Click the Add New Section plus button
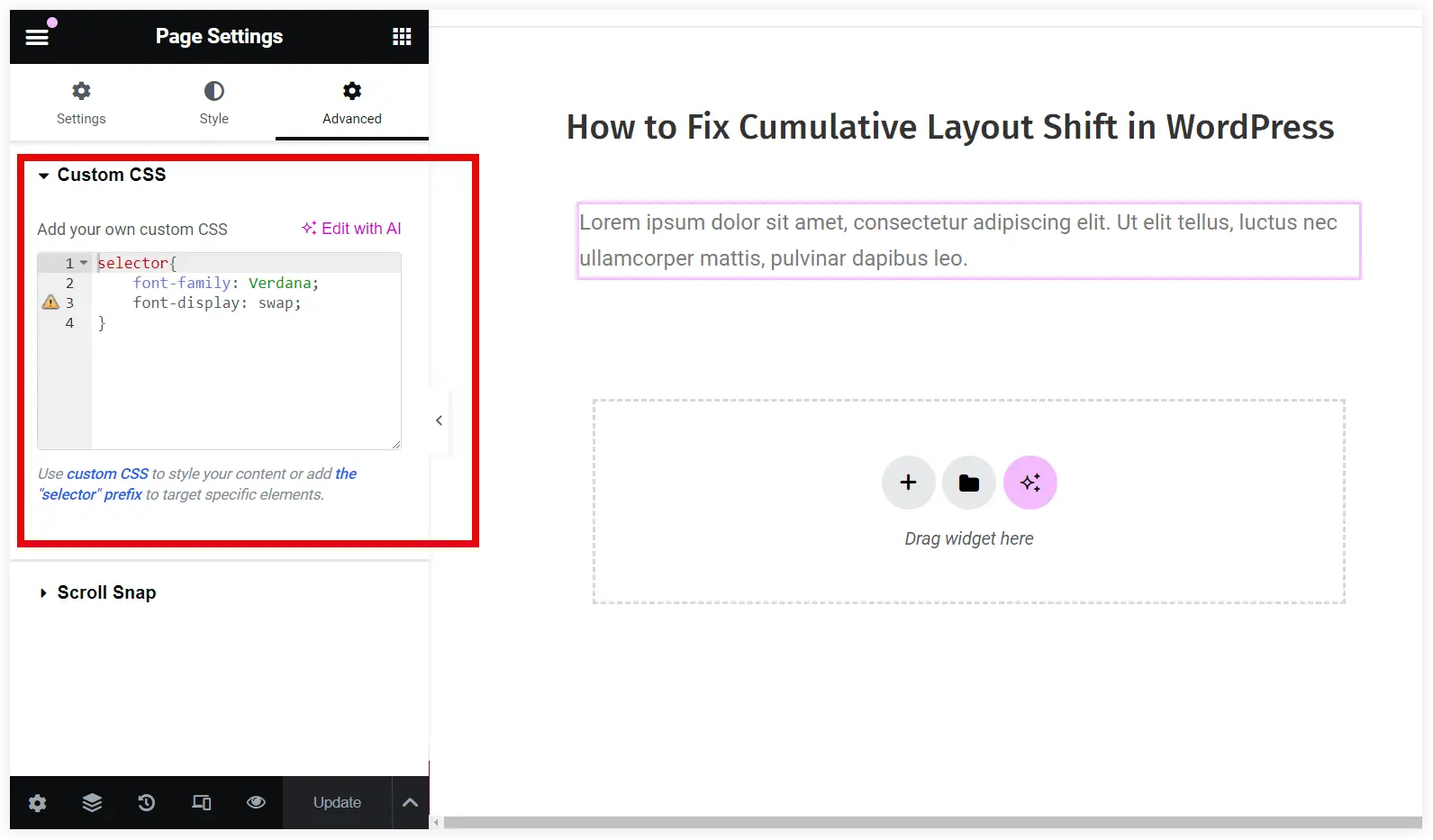This screenshot has width=1433, height=840. pos(908,483)
